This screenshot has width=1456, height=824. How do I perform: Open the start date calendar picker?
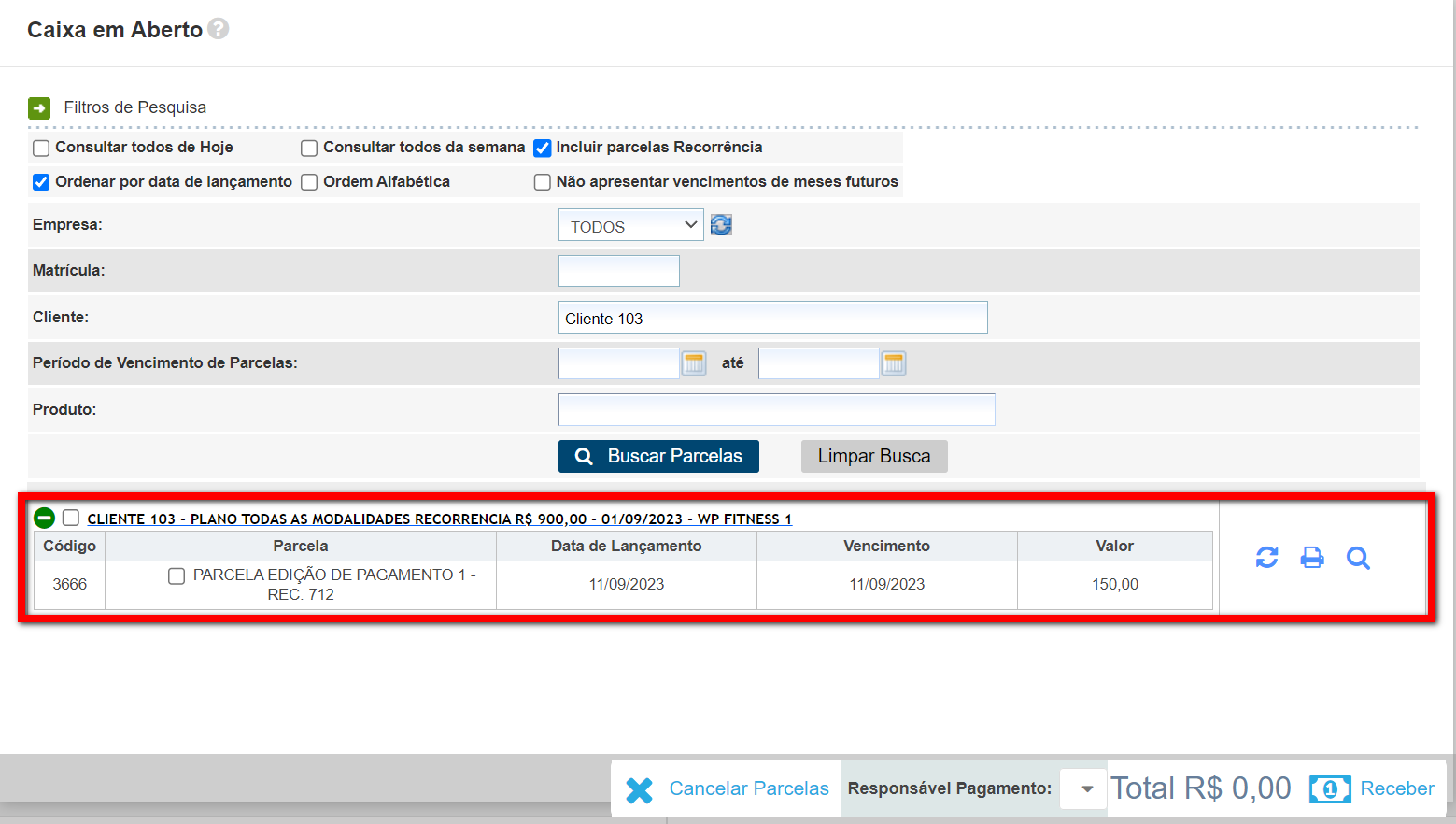pyautogui.click(x=694, y=363)
